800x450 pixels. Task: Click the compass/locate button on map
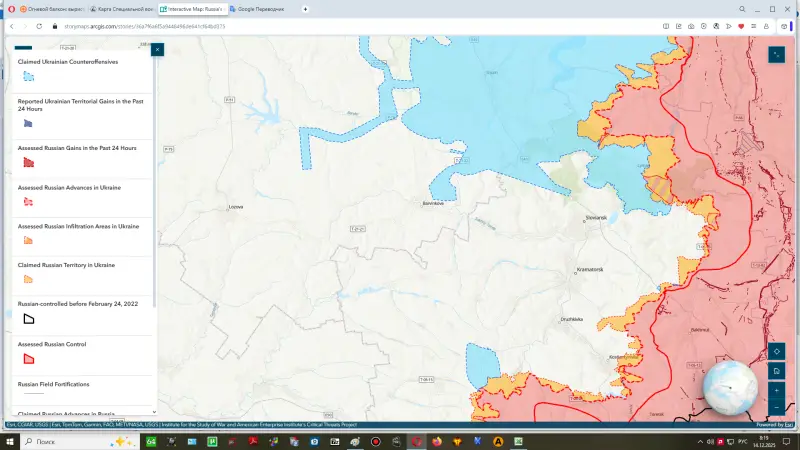tap(777, 351)
